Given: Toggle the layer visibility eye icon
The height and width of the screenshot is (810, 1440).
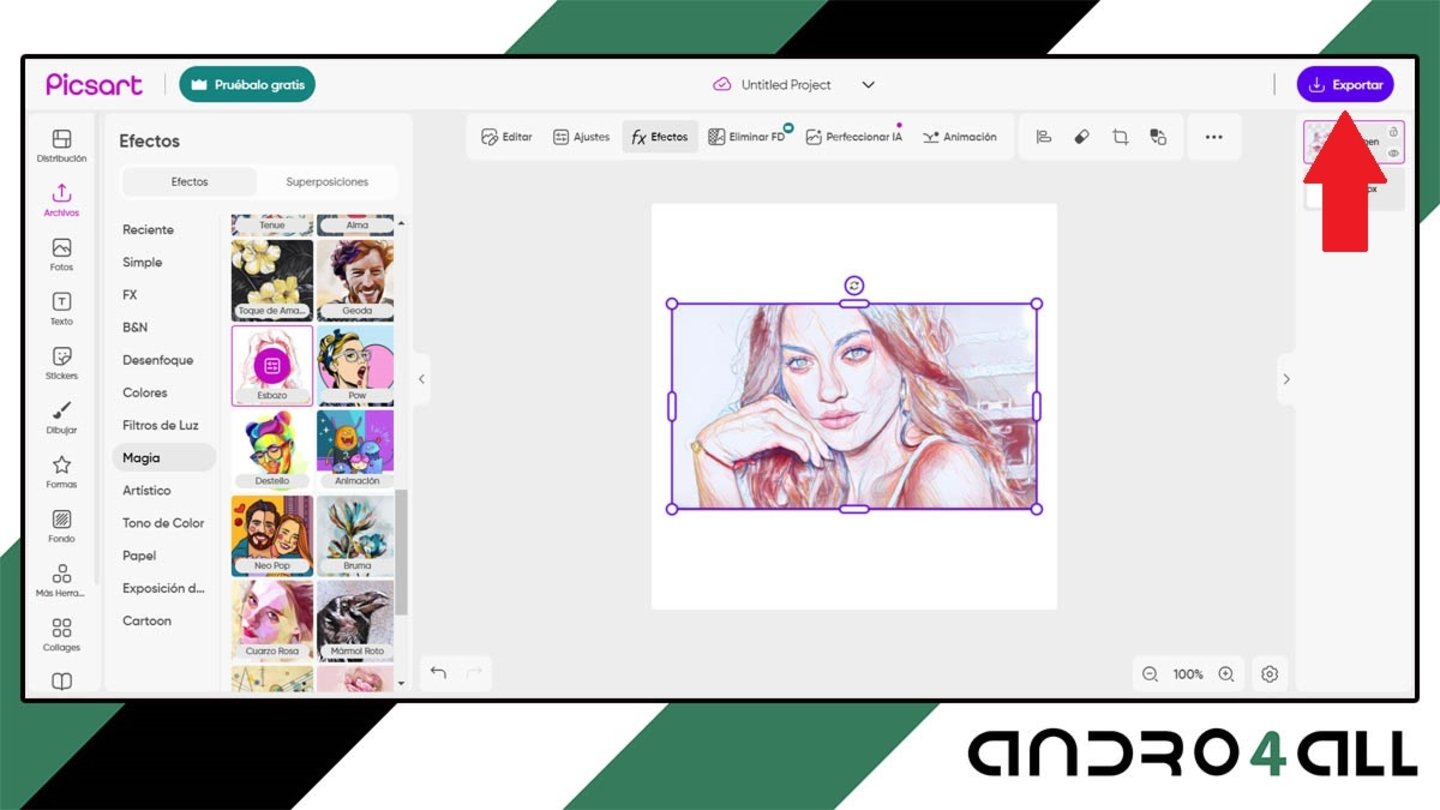Looking at the screenshot, I should 1394,153.
